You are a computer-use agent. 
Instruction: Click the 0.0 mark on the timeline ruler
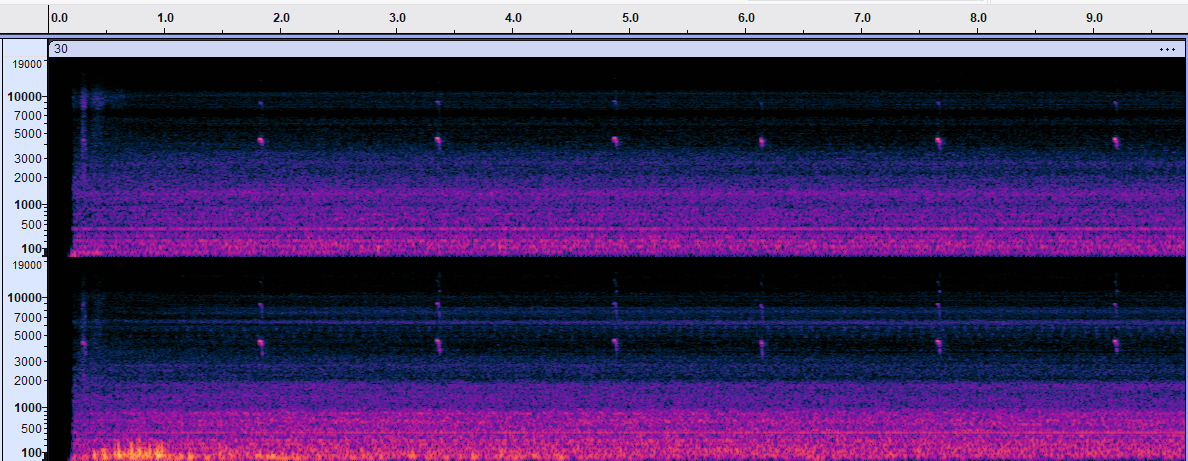[58, 17]
